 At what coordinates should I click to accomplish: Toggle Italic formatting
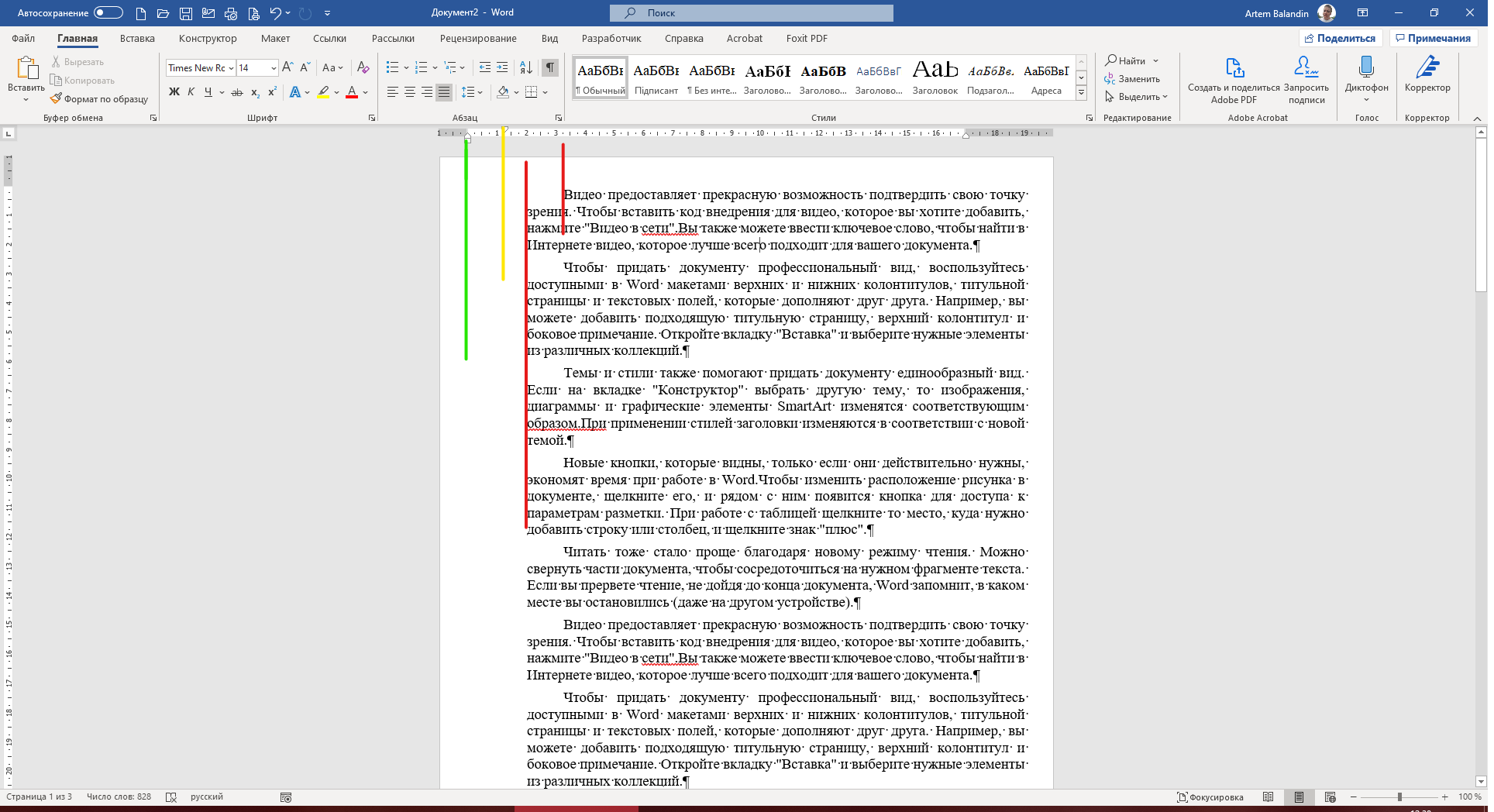point(191,92)
